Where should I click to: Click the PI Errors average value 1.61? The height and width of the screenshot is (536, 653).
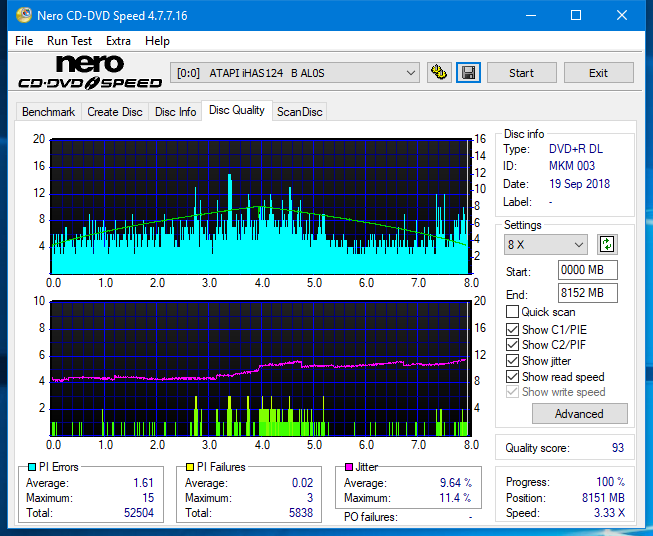[x=143, y=483]
